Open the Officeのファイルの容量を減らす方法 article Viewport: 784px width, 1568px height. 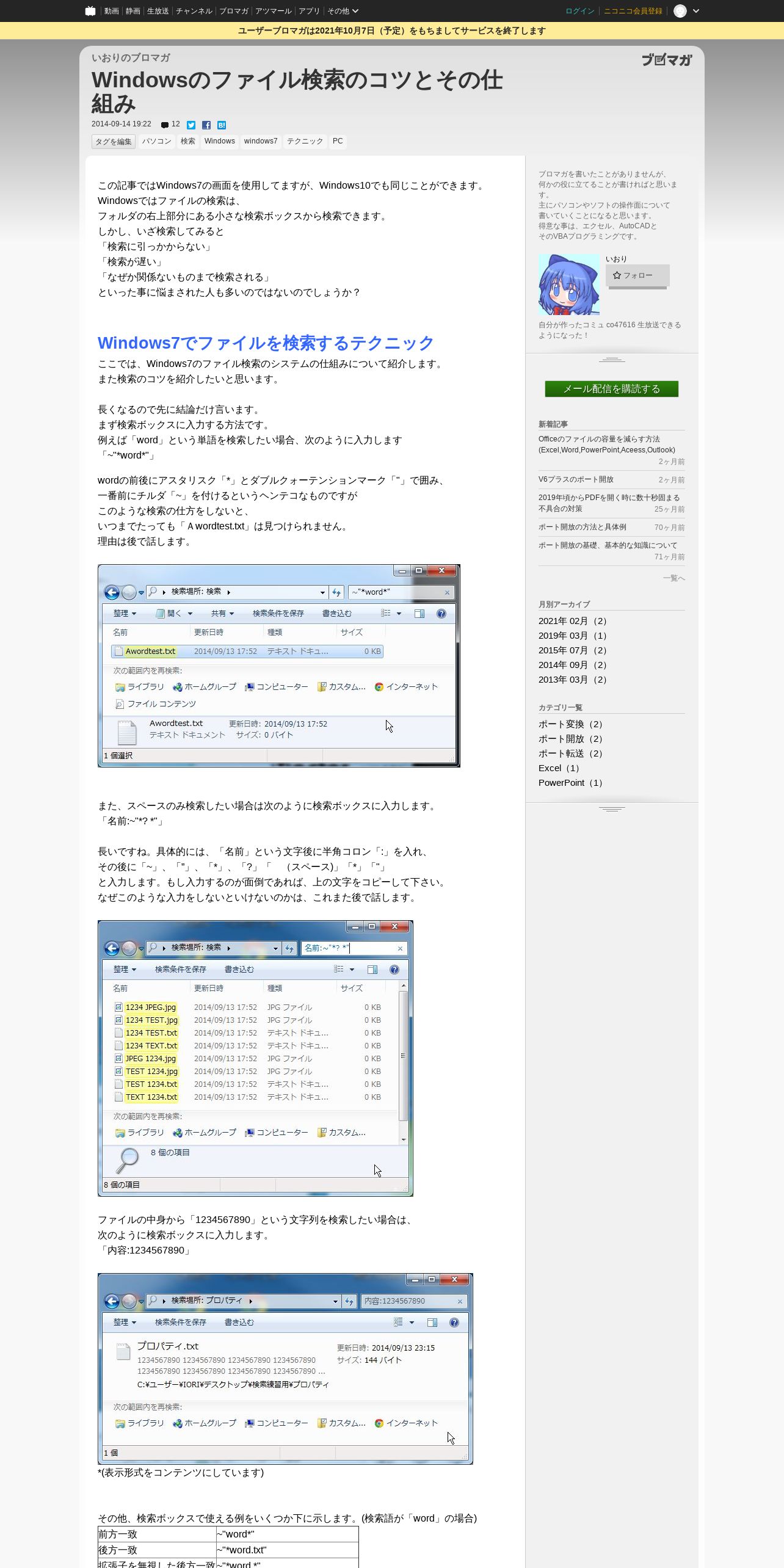point(607,445)
